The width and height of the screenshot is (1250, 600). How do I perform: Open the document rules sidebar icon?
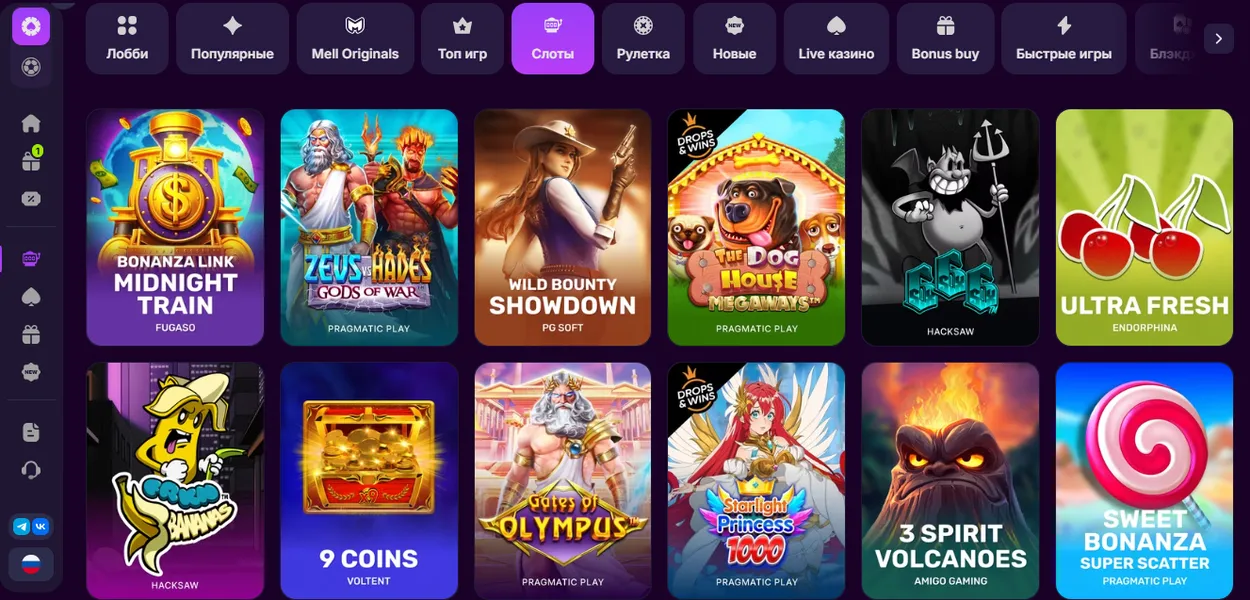31,432
